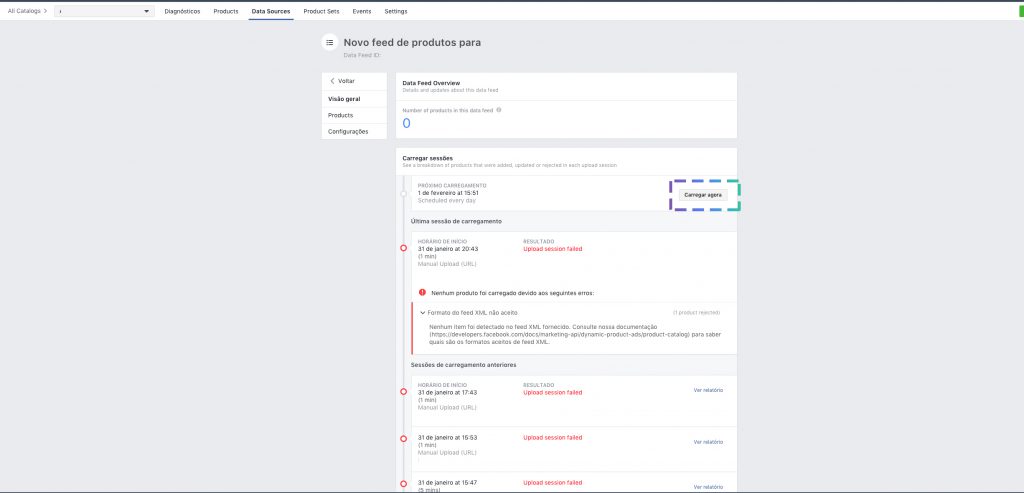Collapse the 'Formato do feed XML não aceito' error
The height and width of the screenshot is (493, 1024).
(x=423, y=313)
